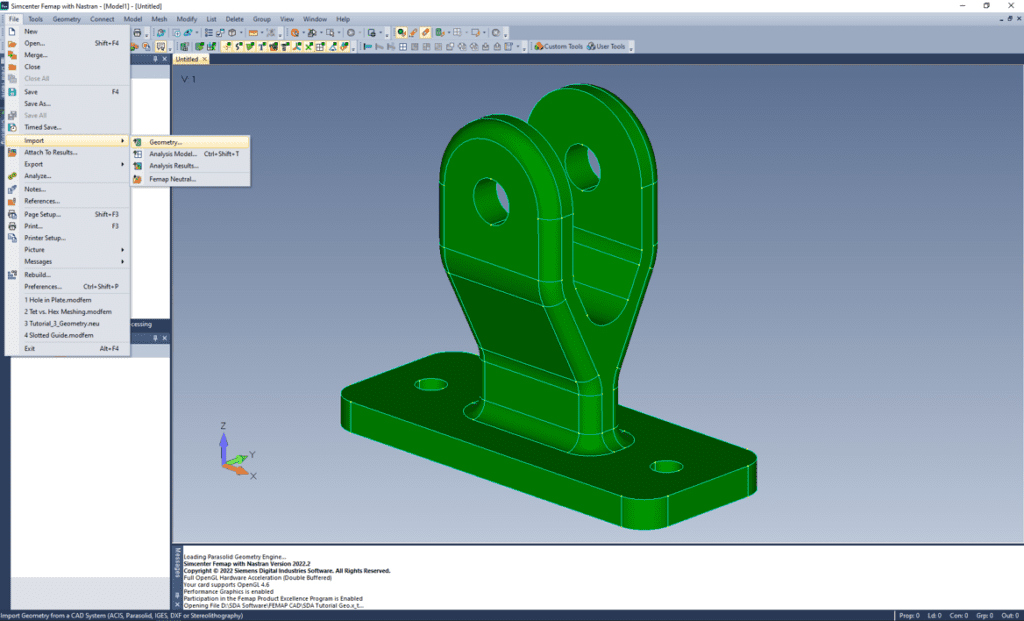Open the Model menu

point(133,19)
